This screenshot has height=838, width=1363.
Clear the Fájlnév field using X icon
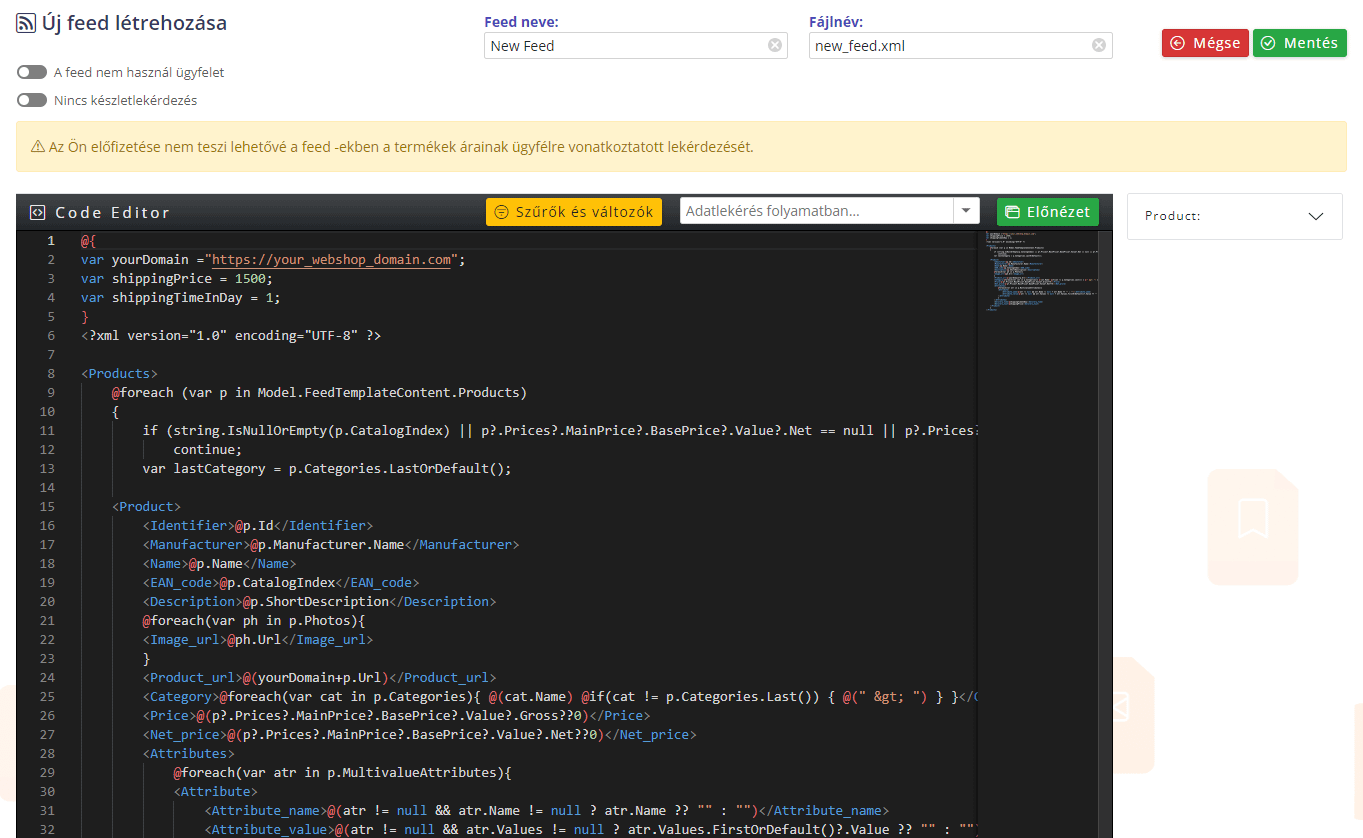point(1098,45)
